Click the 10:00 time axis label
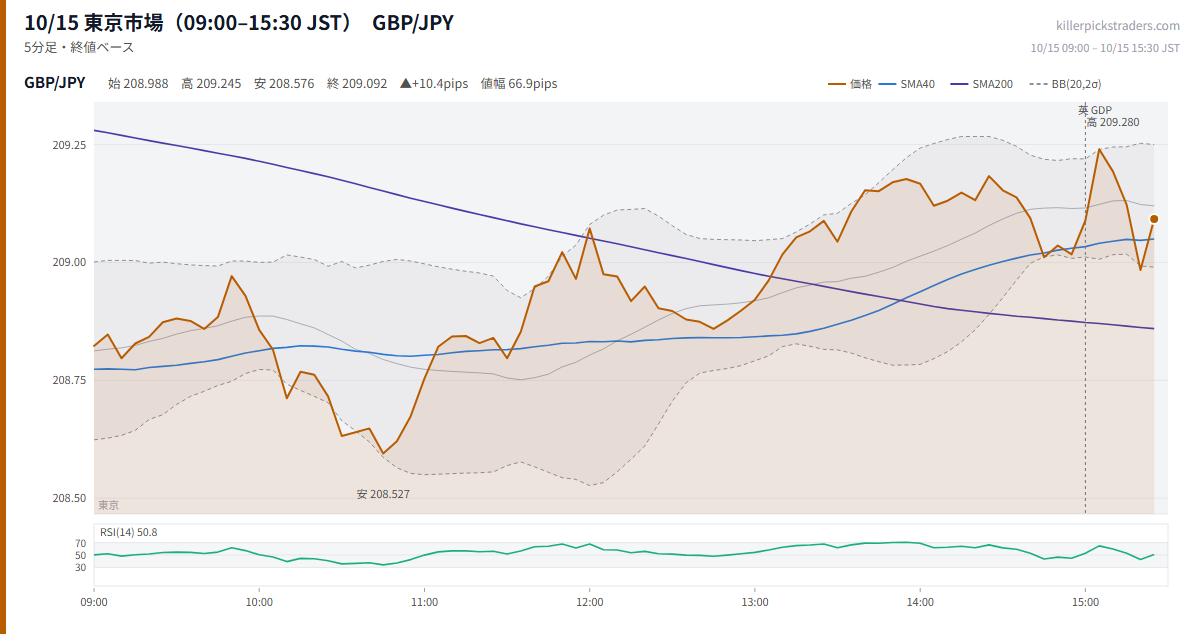Image resolution: width=1200 pixels, height=634 pixels. coord(259,602)
